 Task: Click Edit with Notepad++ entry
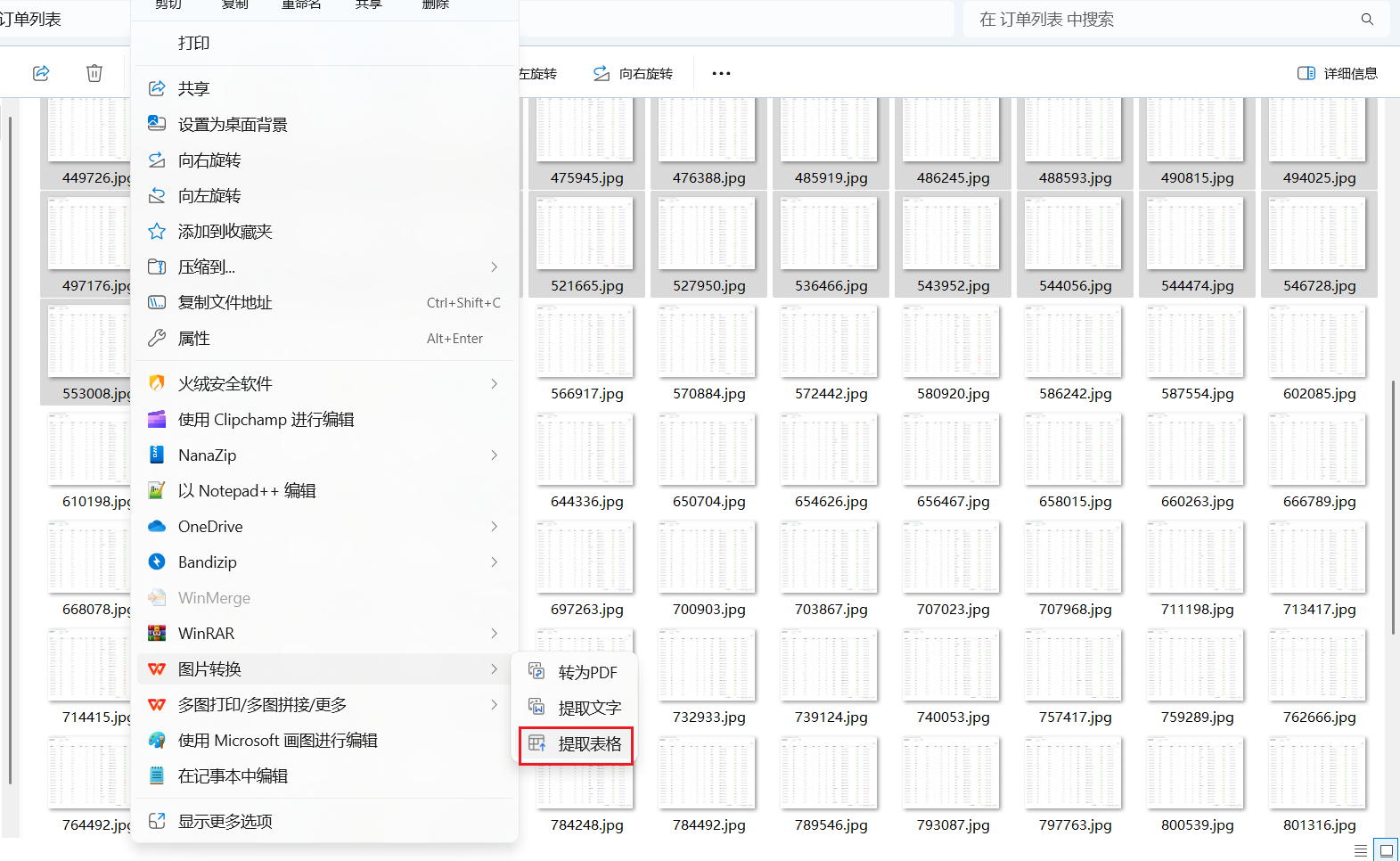247,491
